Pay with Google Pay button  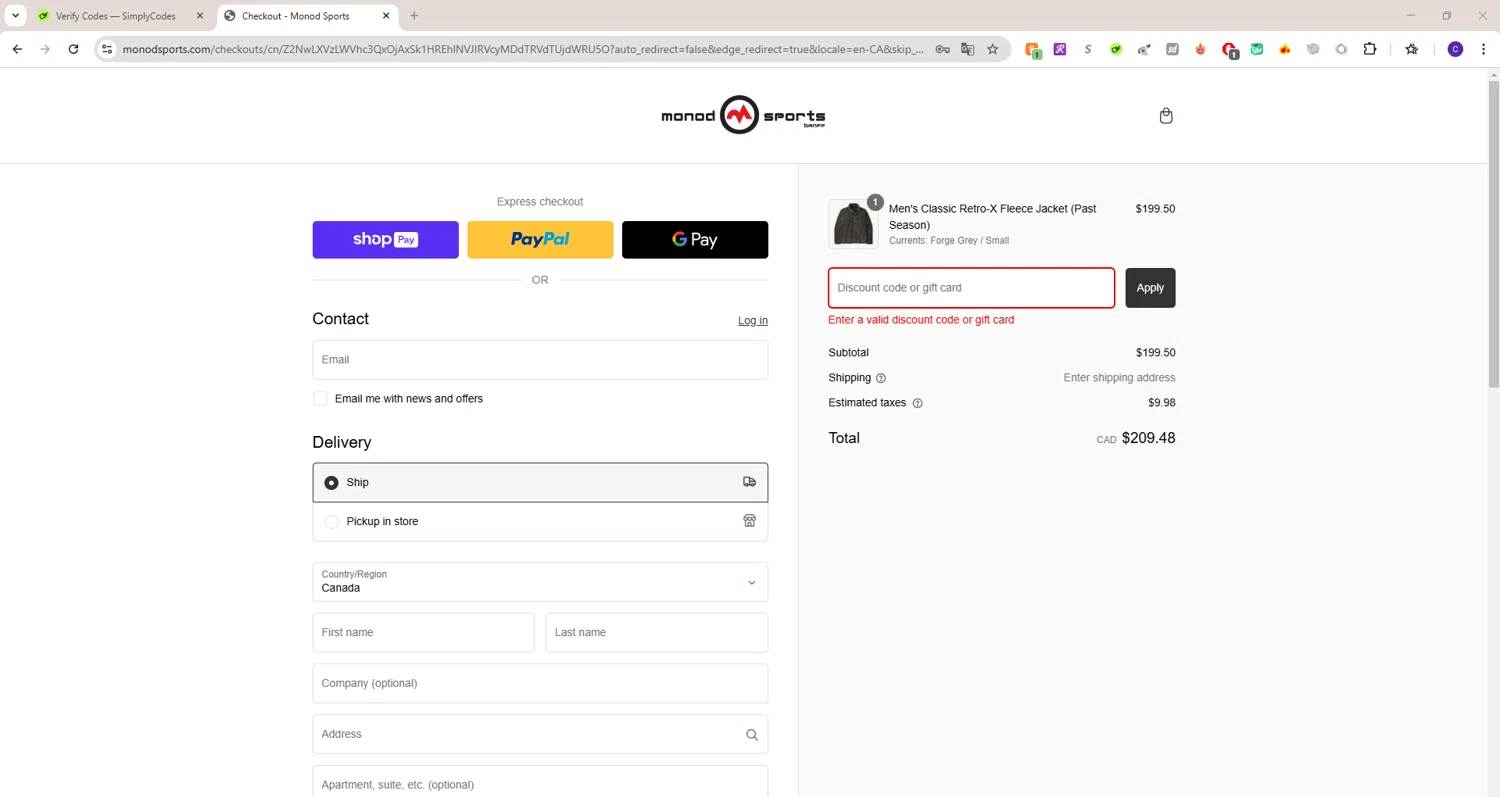click(695, 240)
